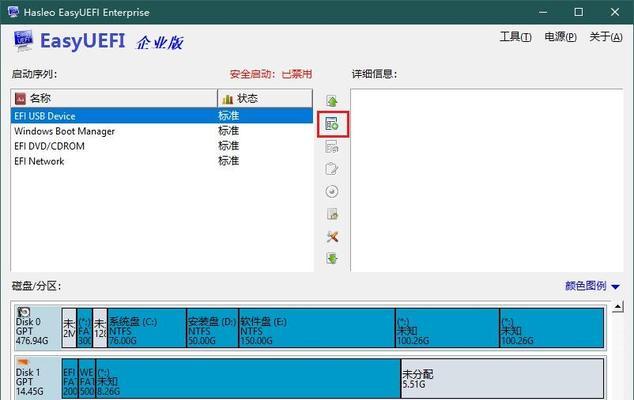Click the title bar application icon
Image resolution: width=634 pixels, height=400 pixels.
(x=13, y=12)
